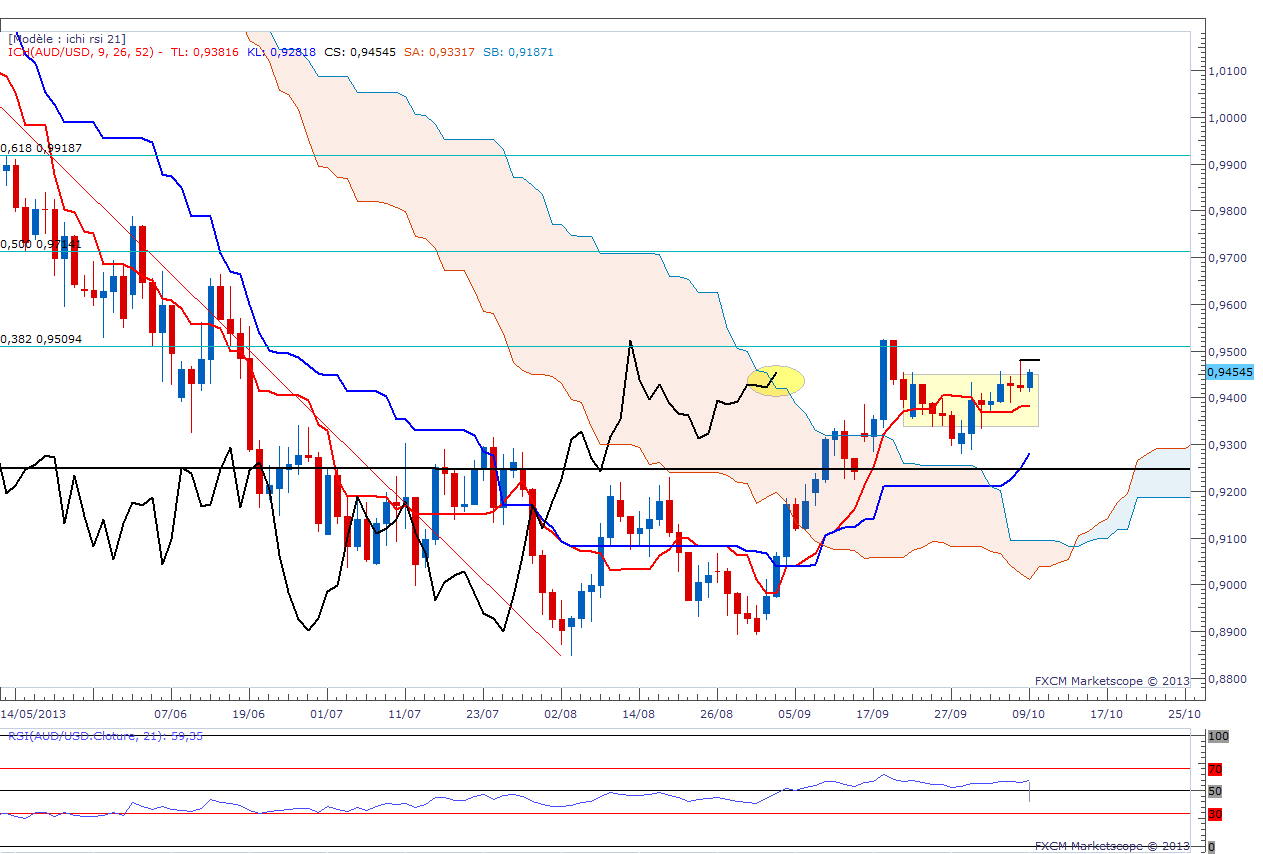Click the 0,9100 price axis label
This screenshot has height=854, width=1263.
coord(1228,539)
